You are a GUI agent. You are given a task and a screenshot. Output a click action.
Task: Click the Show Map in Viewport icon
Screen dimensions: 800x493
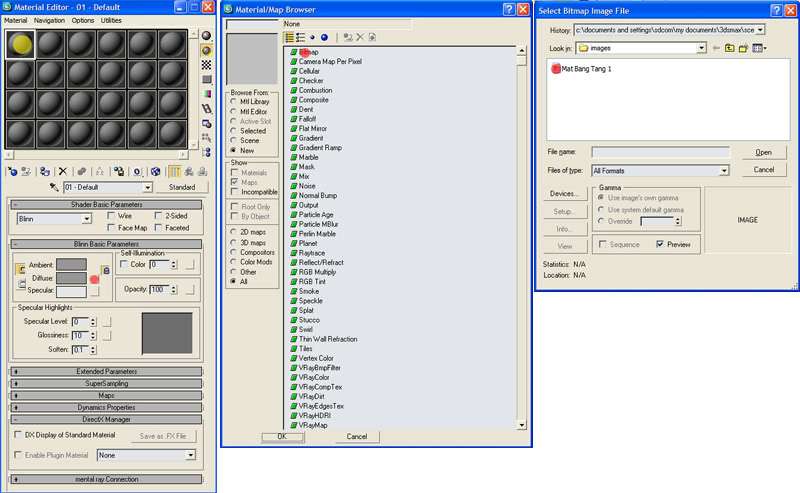(155, 171)
